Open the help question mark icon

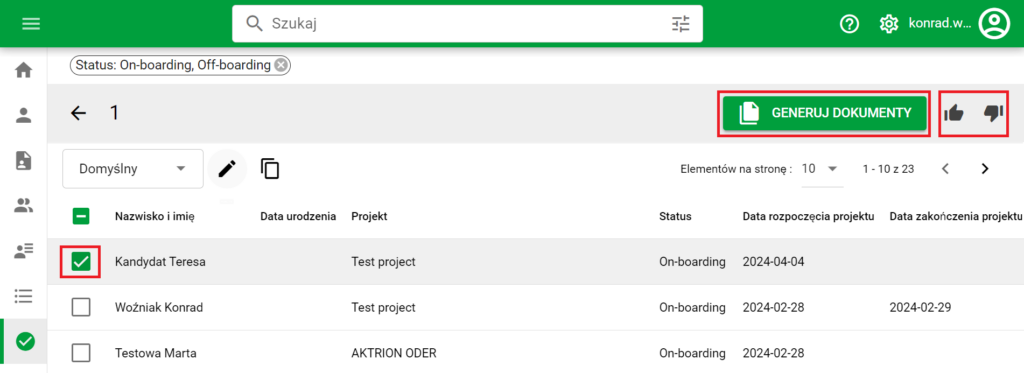click(849, 24)
